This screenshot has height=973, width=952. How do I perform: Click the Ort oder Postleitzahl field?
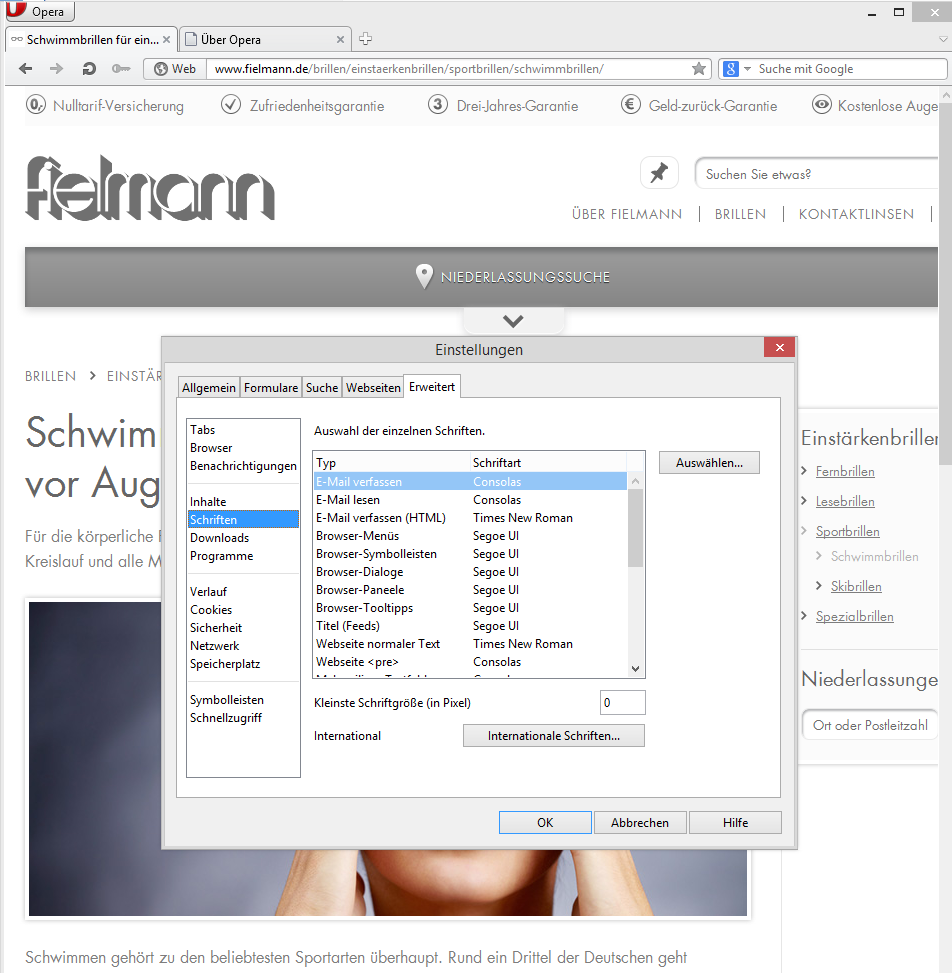pos(870,725)
